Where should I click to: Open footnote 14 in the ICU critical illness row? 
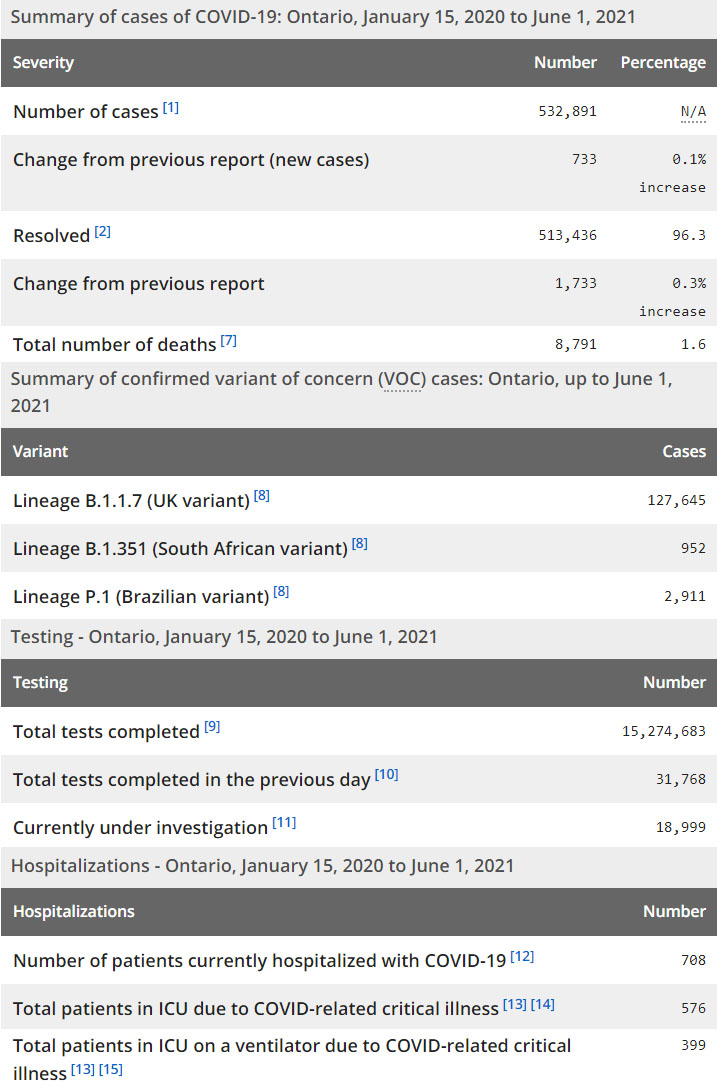pyautogui.click(x=543, y=1004)
